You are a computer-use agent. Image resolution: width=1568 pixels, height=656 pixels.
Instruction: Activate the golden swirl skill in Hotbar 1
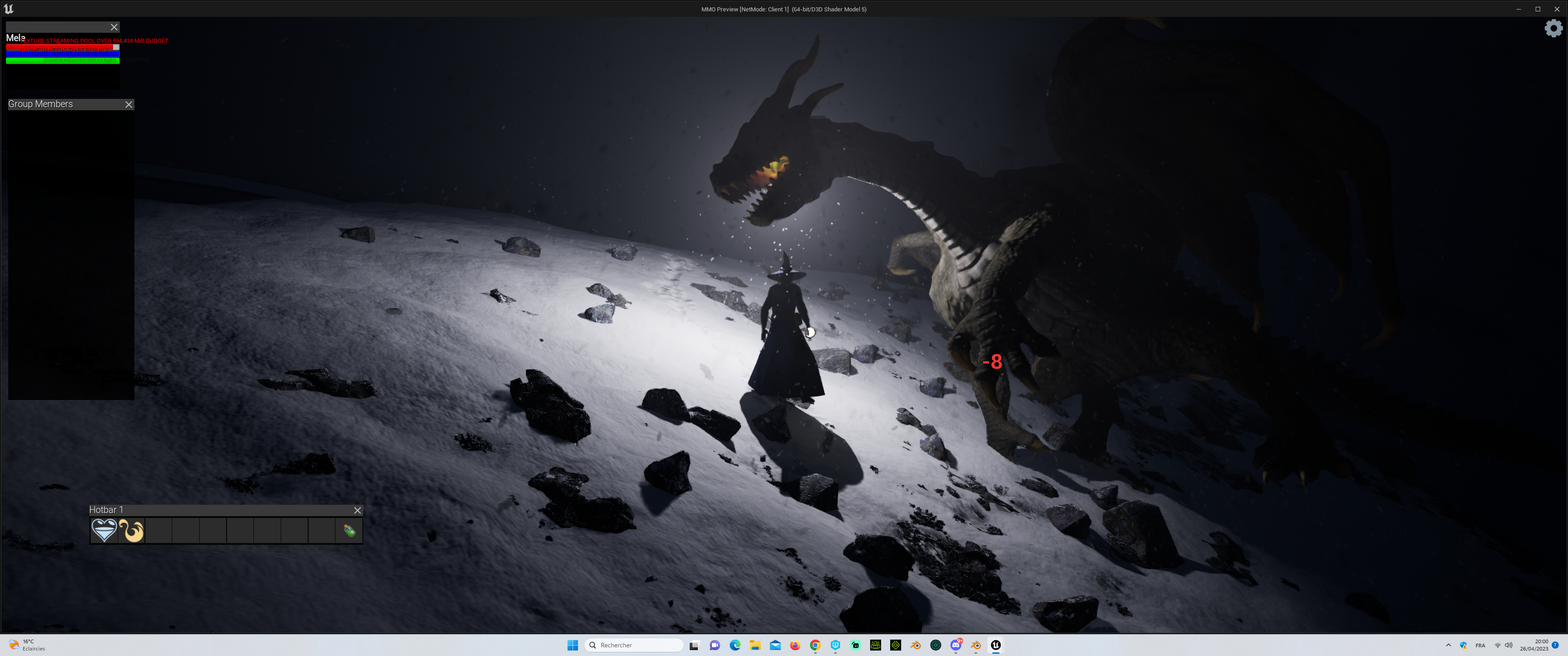[x=131, y=530]
